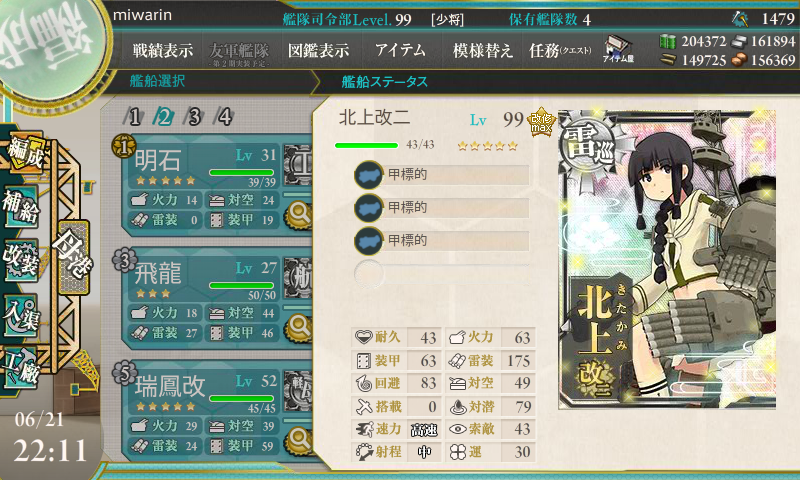Open the 改装 remodel sidebar icon

(x=21, y=260)
